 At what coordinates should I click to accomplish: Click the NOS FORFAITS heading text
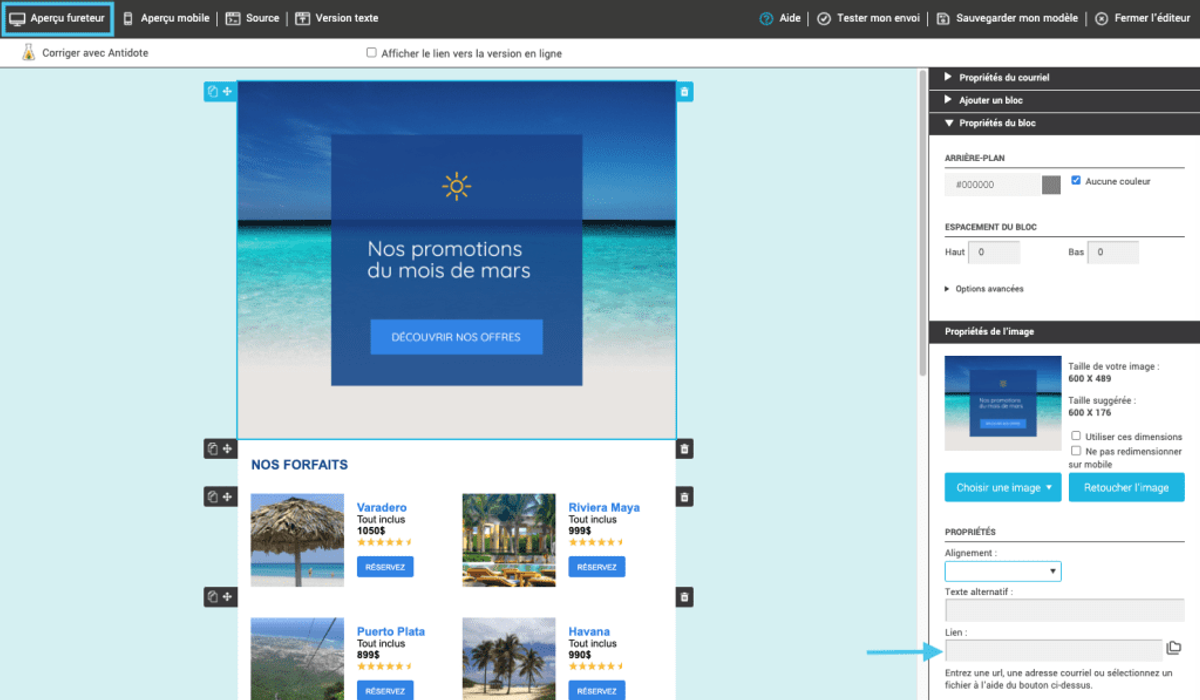(x=300, y=465)
